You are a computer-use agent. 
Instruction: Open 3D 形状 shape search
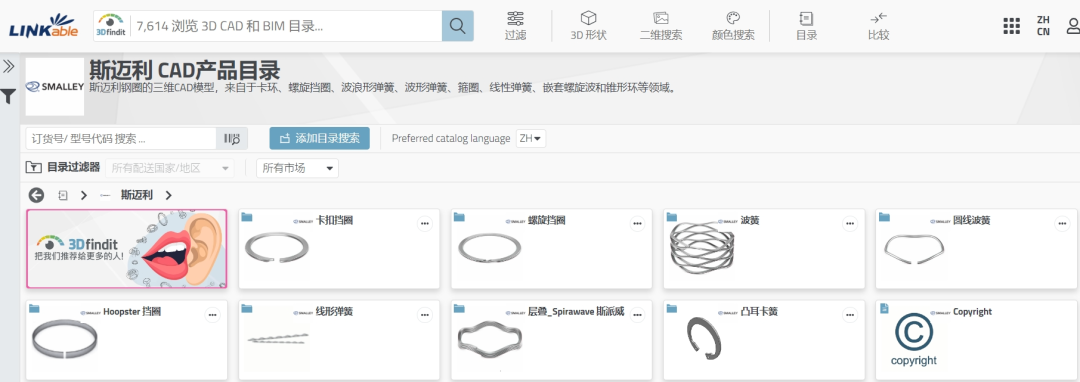point(588,26)
